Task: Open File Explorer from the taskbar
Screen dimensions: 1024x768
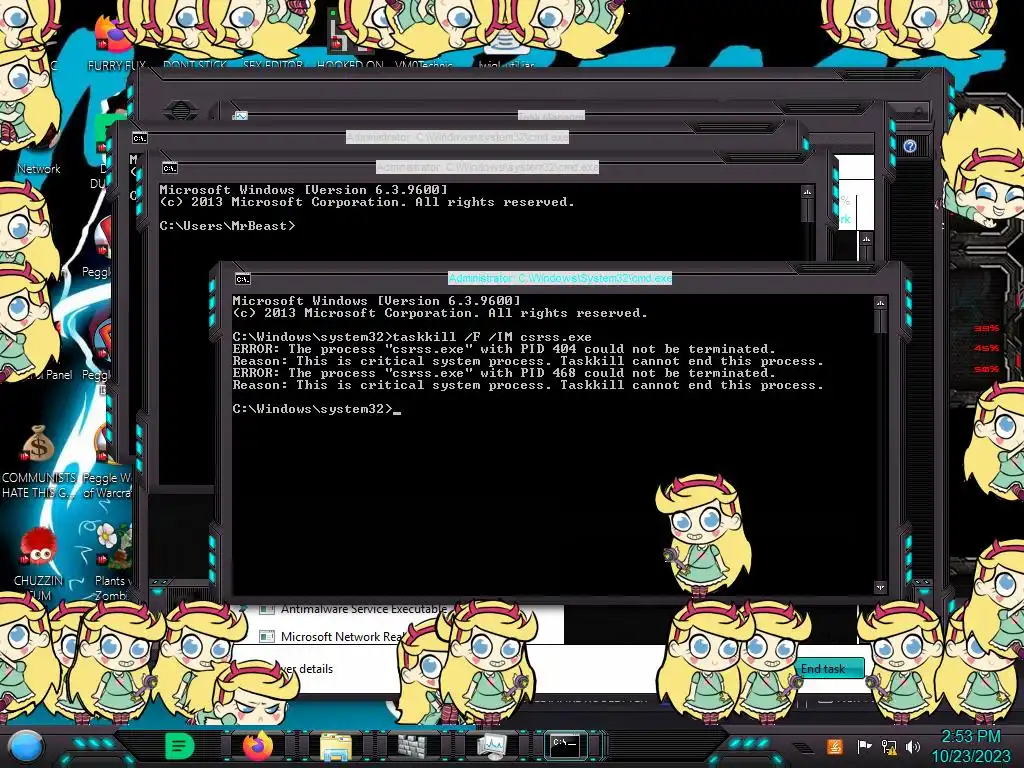Action: tap(336, 747)
